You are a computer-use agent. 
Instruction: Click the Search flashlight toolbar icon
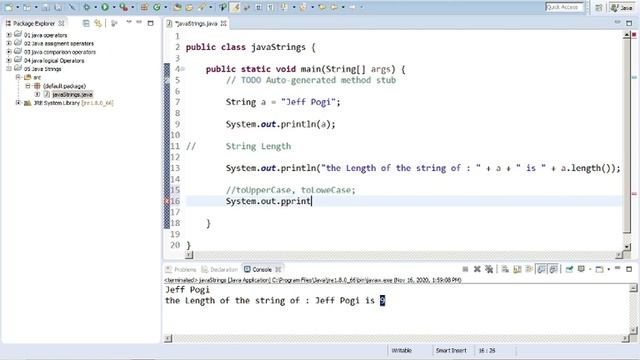pos(202,7)
